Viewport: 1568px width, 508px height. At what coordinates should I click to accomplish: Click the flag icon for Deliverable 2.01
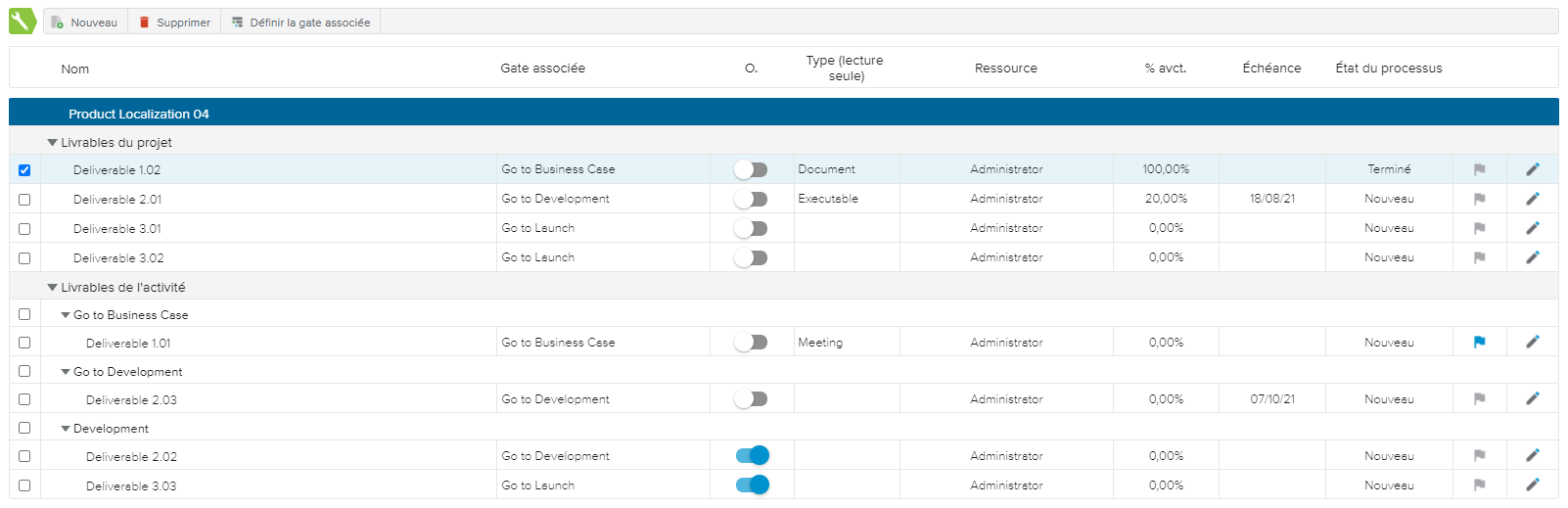tap(1479, 199)
